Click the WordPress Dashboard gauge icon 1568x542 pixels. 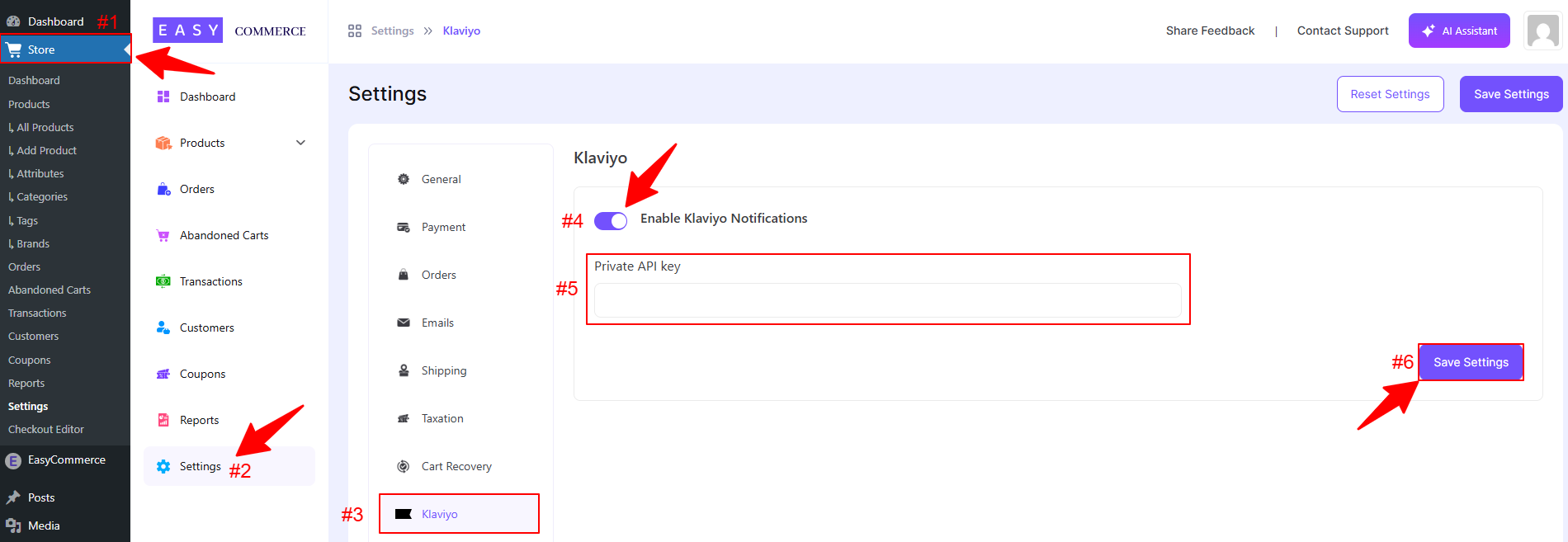(13, 21)
